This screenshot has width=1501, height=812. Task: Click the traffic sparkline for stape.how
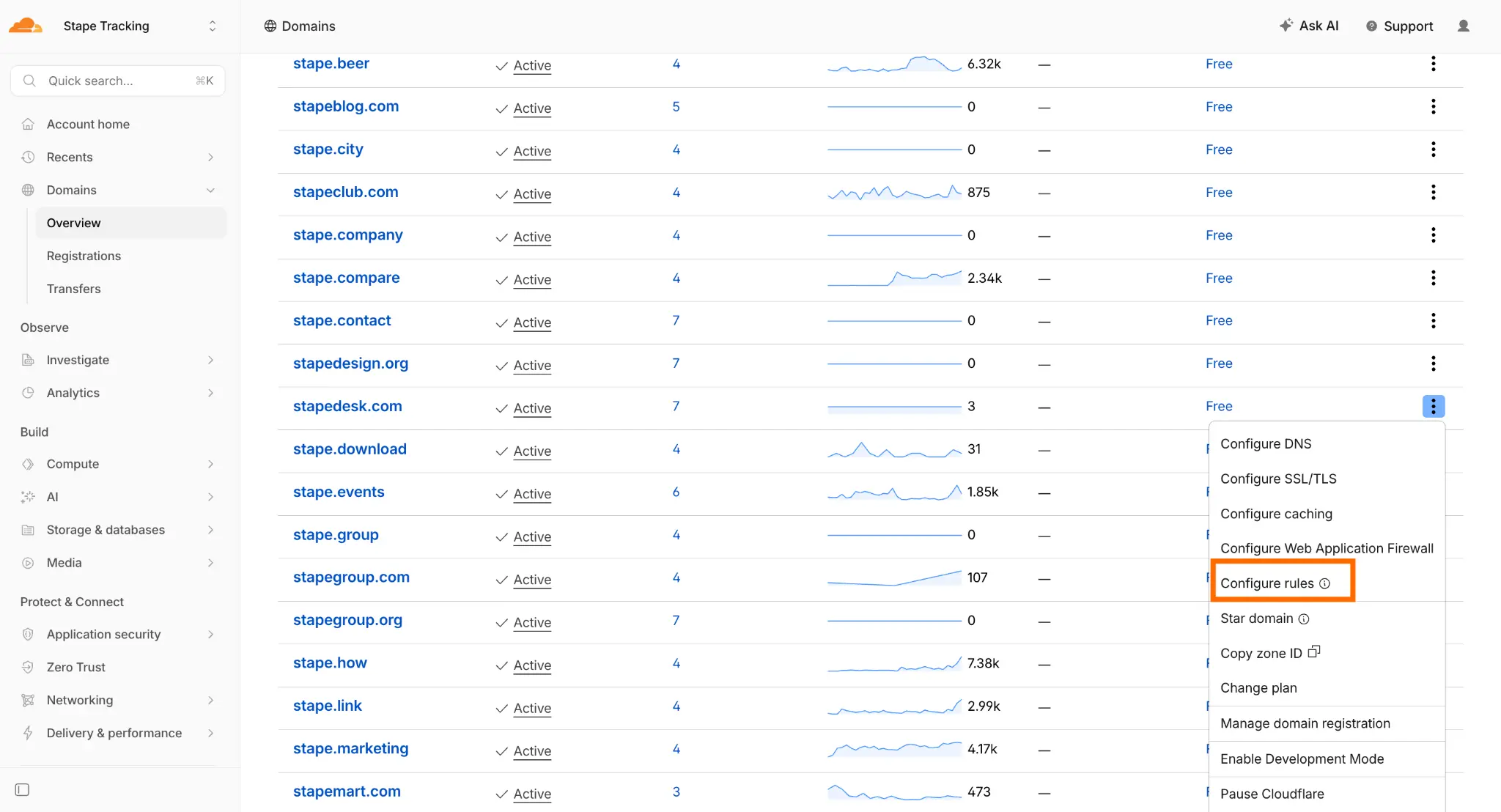point(894,664)
